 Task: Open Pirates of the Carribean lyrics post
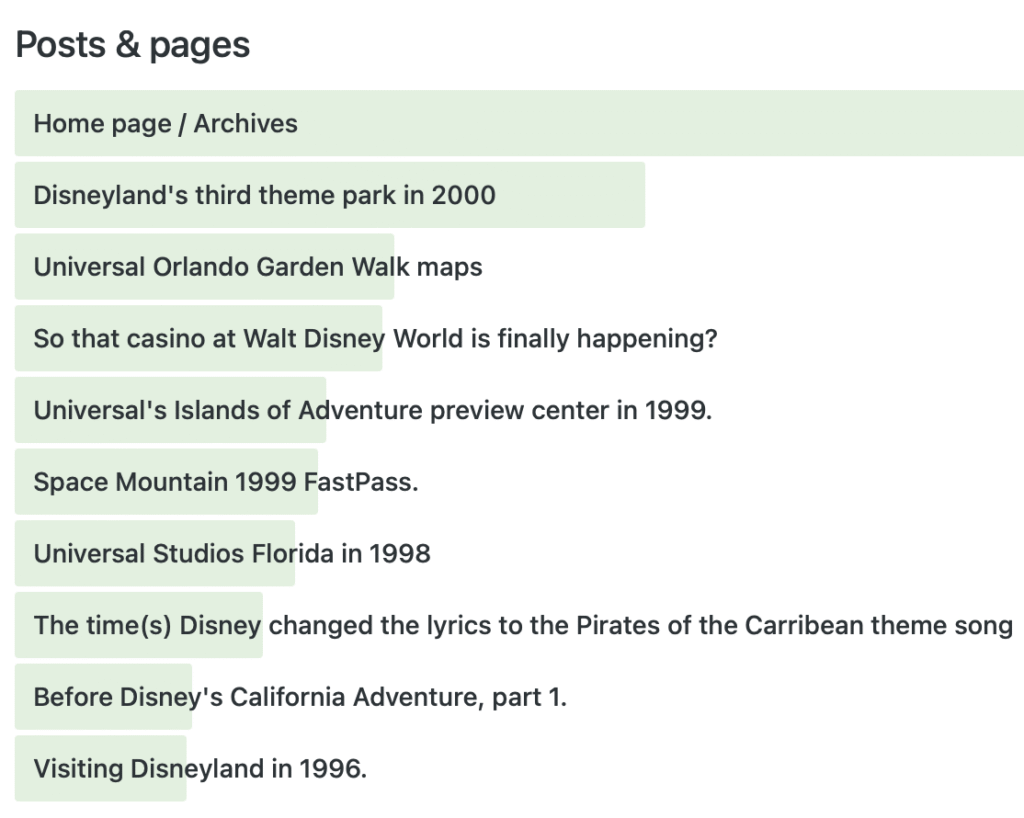tap(522, 626)
